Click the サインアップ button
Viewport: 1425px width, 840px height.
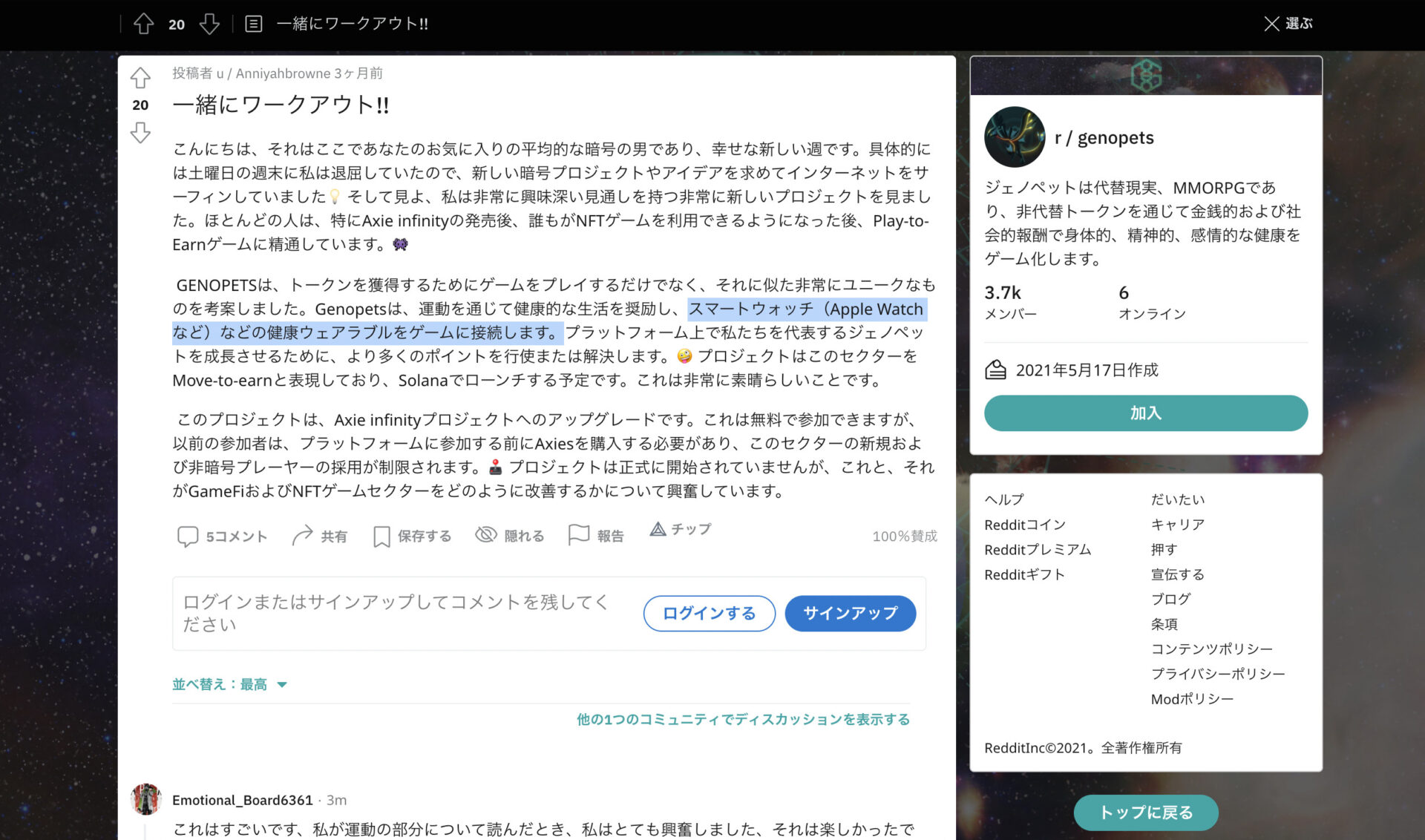[x=850, y=613]
